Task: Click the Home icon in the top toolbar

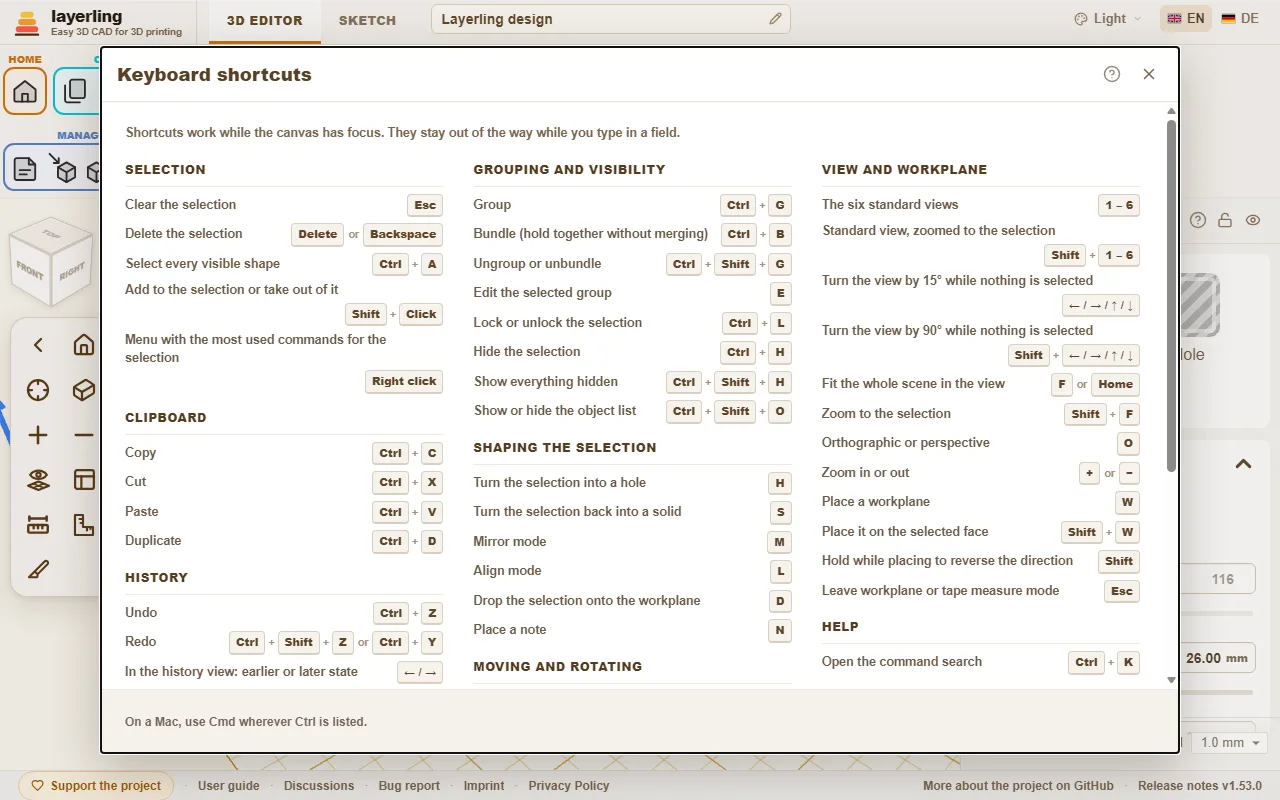Action: point(25,91)
